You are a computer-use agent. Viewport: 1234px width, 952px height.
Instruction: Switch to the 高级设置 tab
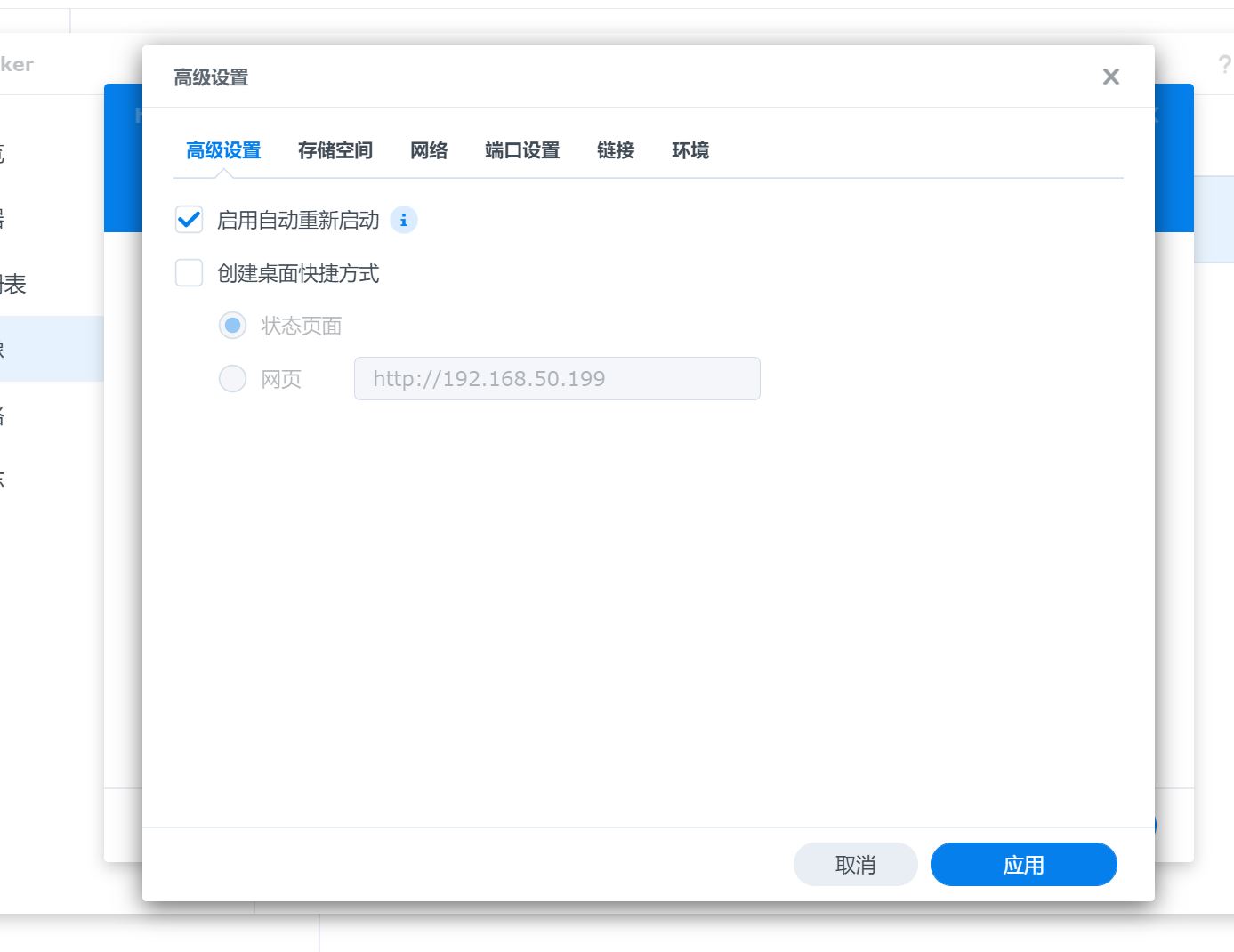[x=223, y=150]
